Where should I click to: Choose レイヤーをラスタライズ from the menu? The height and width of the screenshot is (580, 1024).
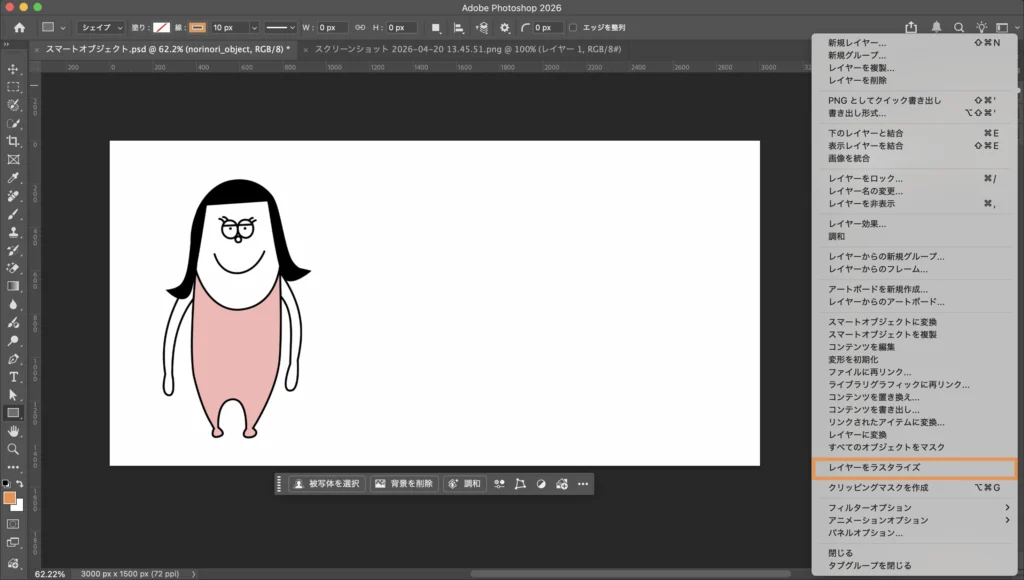[873, 468]
